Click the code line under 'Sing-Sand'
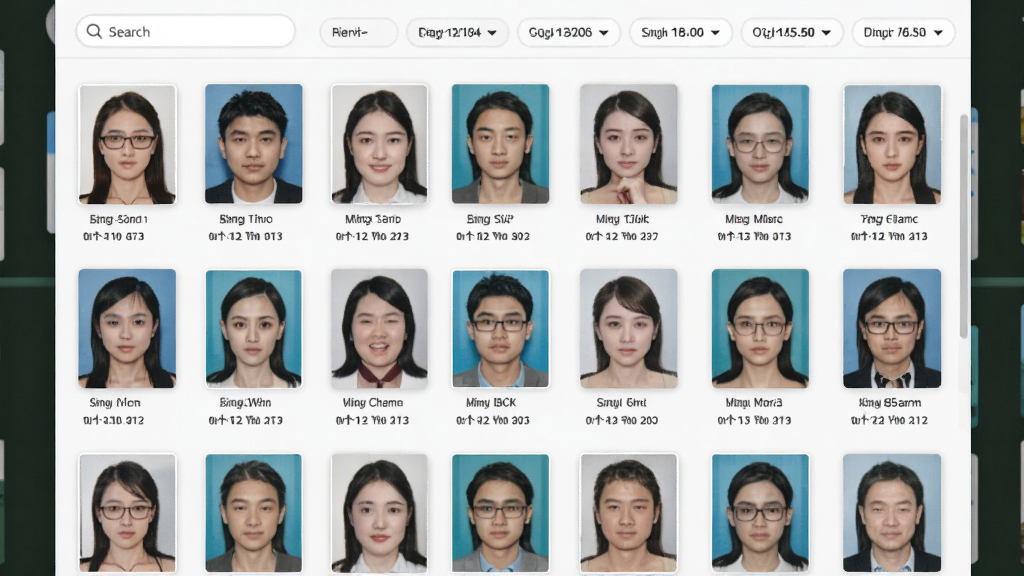Image resolution: width=1024 pixels, height=576 pixels. 114,236
